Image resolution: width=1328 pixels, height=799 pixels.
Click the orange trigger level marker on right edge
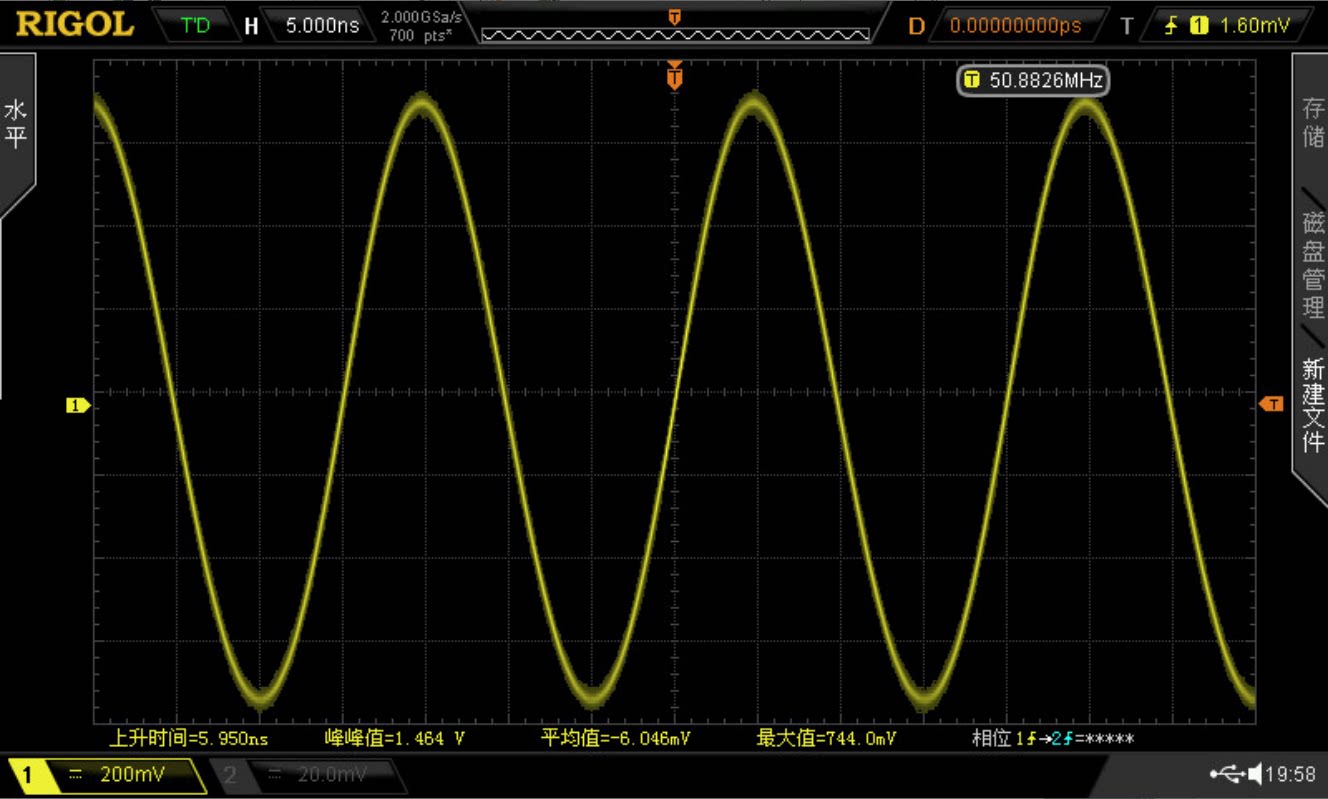1272,404
